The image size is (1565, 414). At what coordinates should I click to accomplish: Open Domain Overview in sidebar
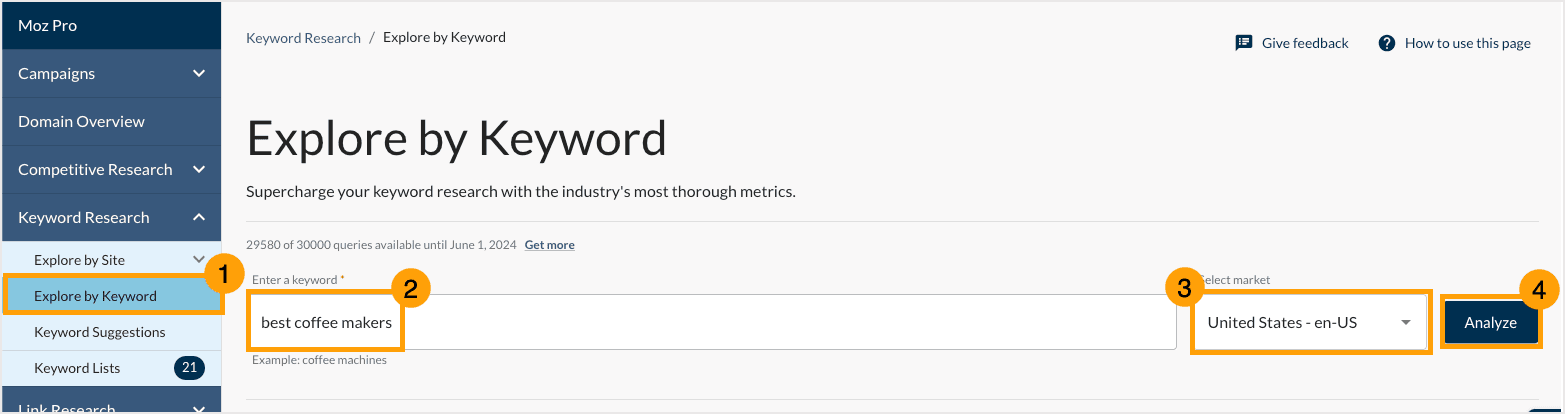(81, 122)
